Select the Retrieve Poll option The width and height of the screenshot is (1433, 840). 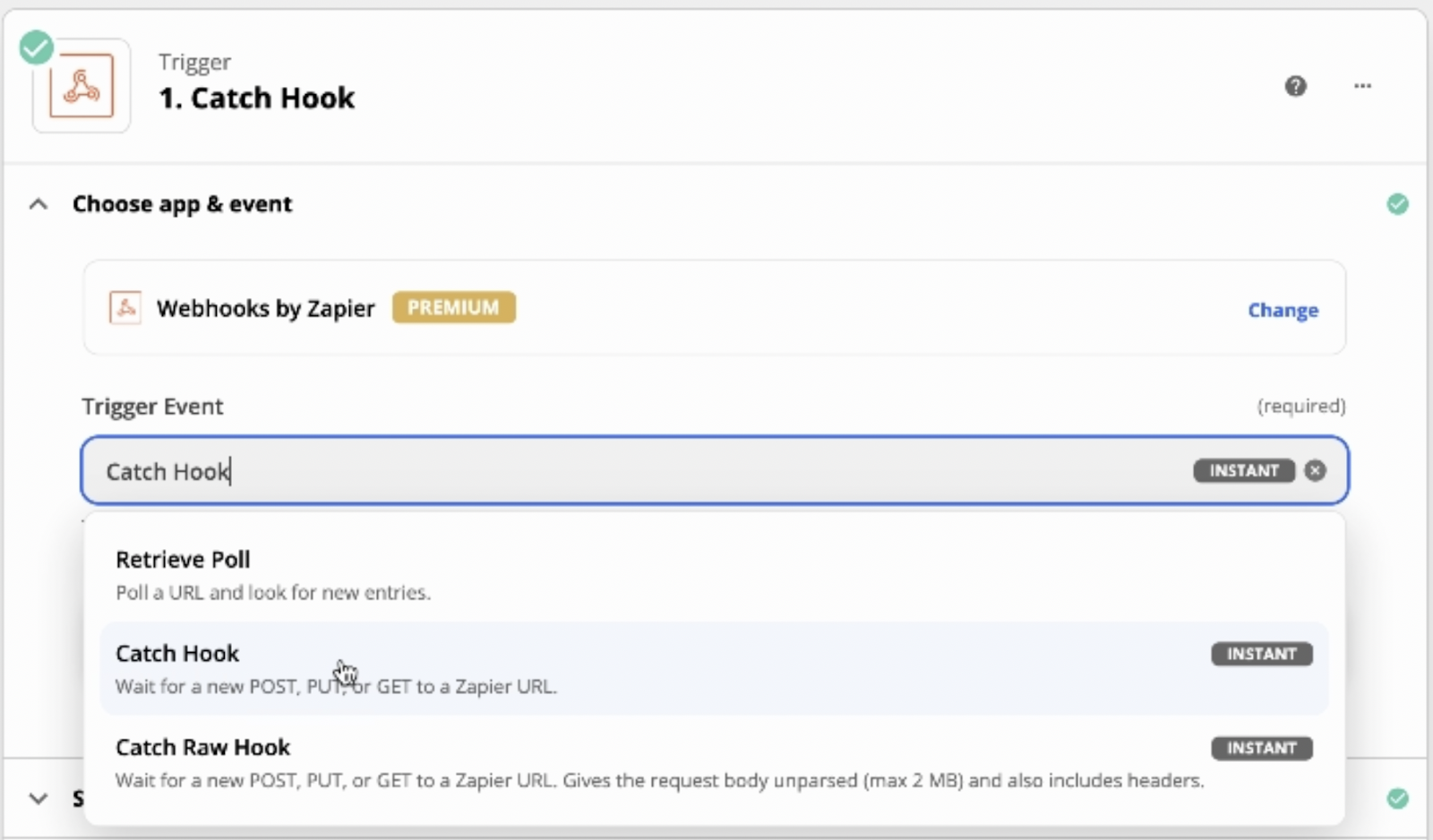click(183, 560)
